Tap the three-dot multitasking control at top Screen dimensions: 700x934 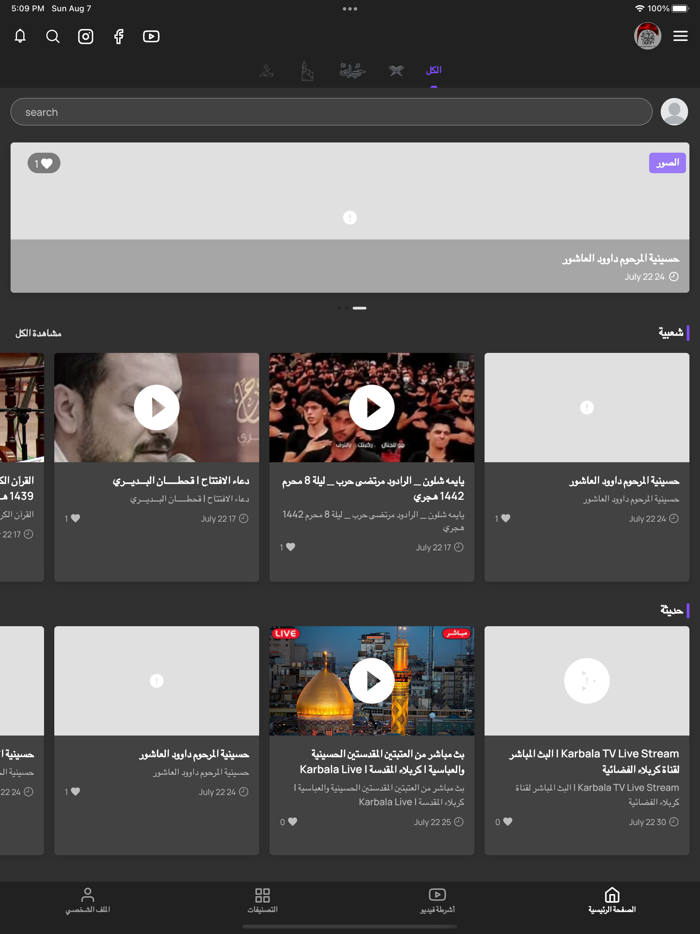pos(350,9)
